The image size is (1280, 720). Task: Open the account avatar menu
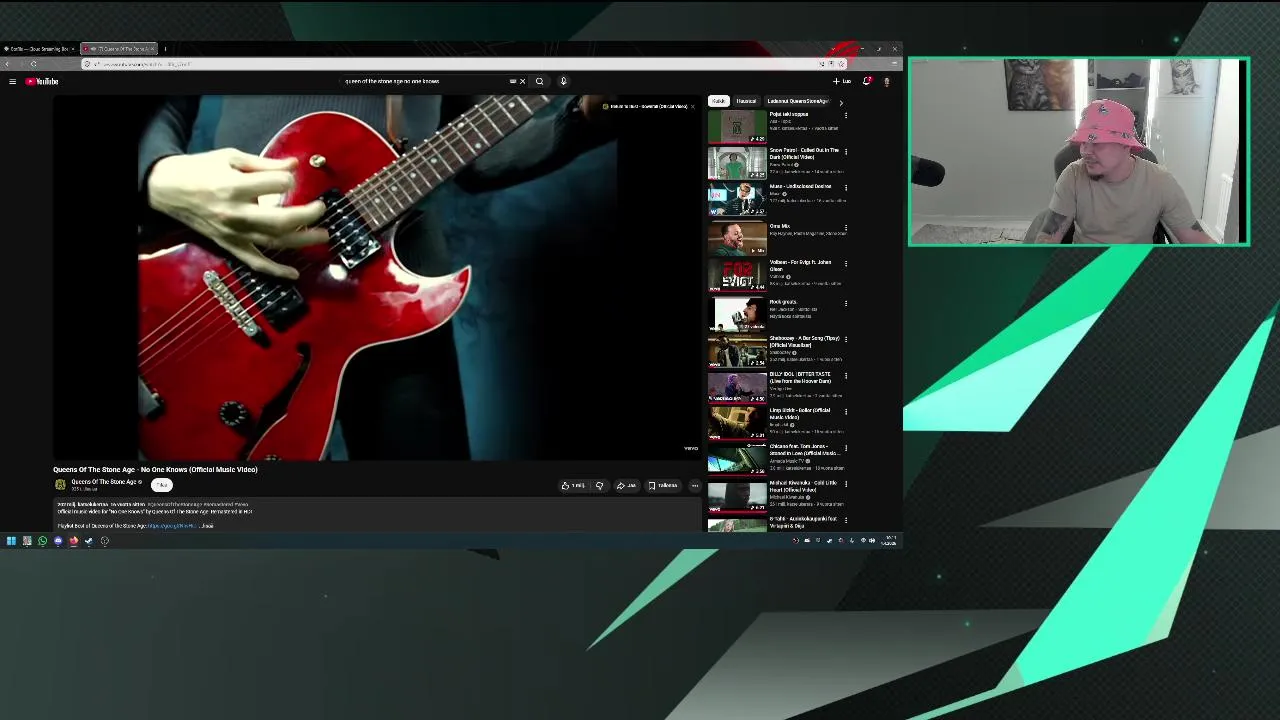(886, 81)
